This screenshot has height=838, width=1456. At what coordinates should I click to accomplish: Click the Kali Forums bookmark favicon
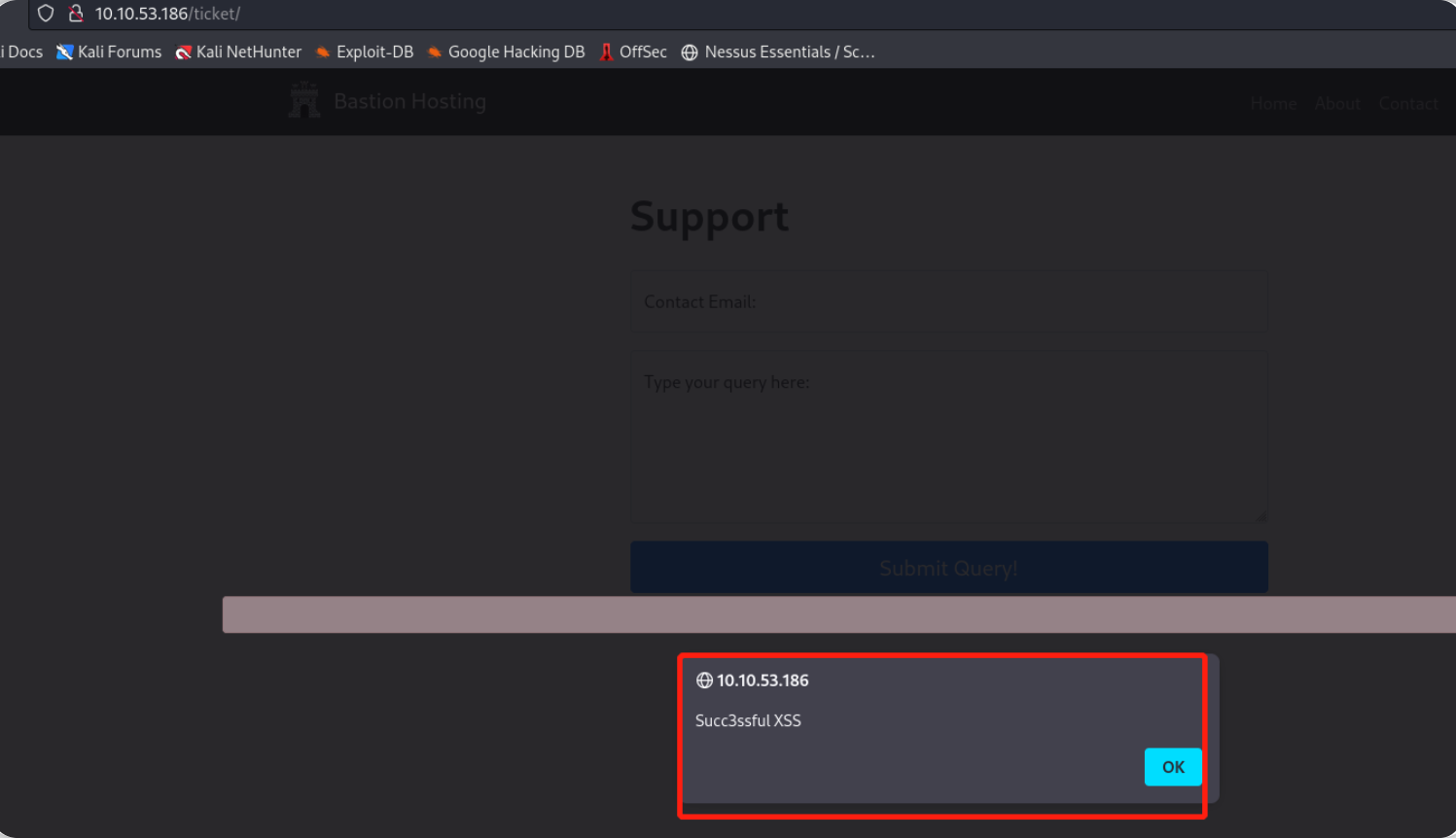point(65,52)
